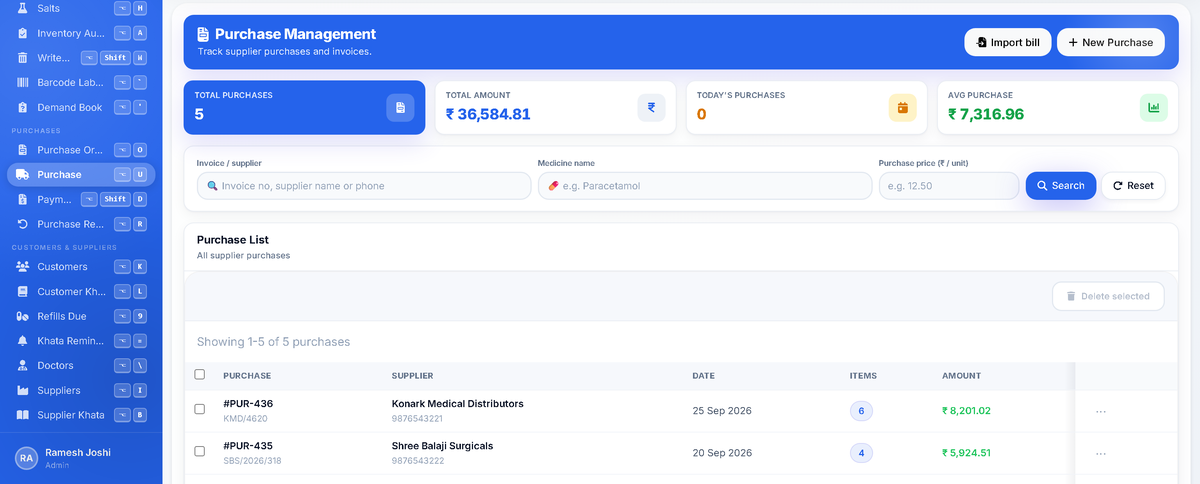The height and width of the screenshot is (484, 1200).
Task: Open the Salts flask icon in sidebar
Action: pyautogui.click(x=22, y=8)
